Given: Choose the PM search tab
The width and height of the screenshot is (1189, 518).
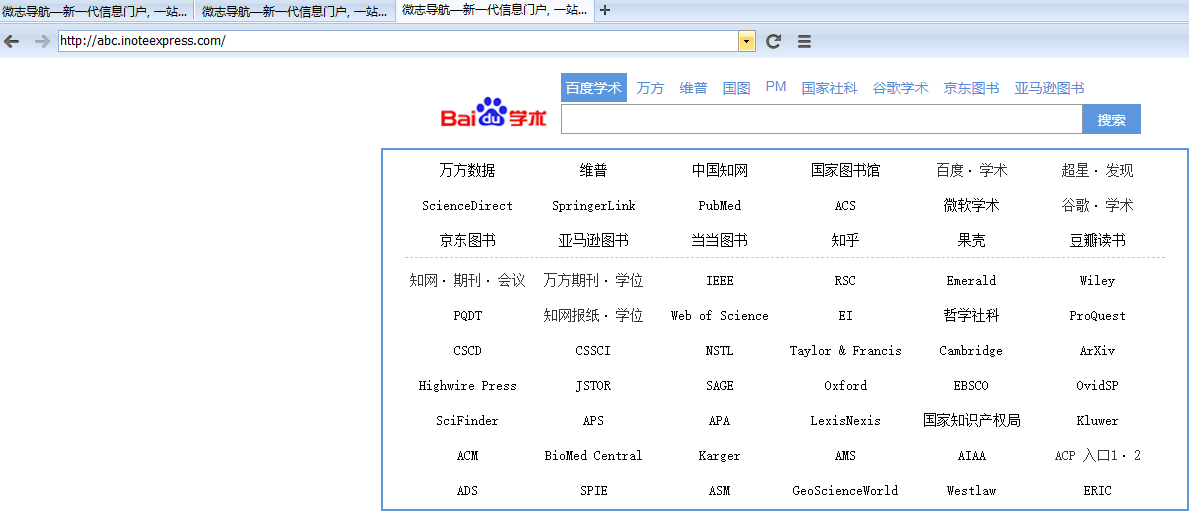Looking at the screenshot, I should pyautogui.click(x=776, y=86).
